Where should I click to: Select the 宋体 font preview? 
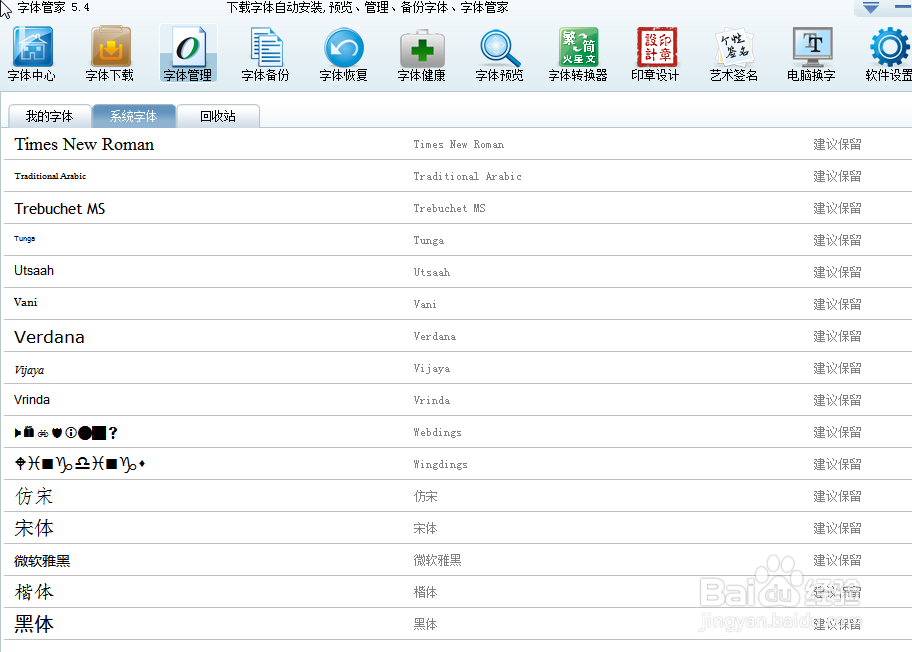pos(34,528)
